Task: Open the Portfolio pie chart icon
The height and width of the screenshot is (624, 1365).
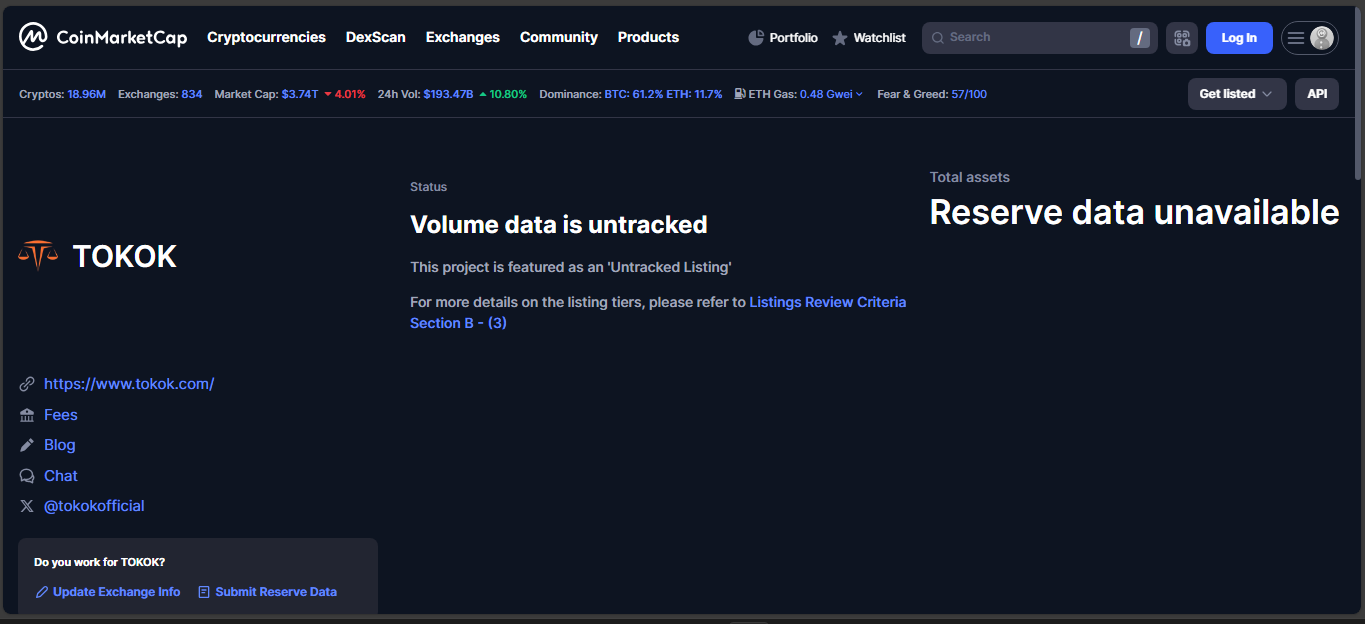Action: [756, 38]
